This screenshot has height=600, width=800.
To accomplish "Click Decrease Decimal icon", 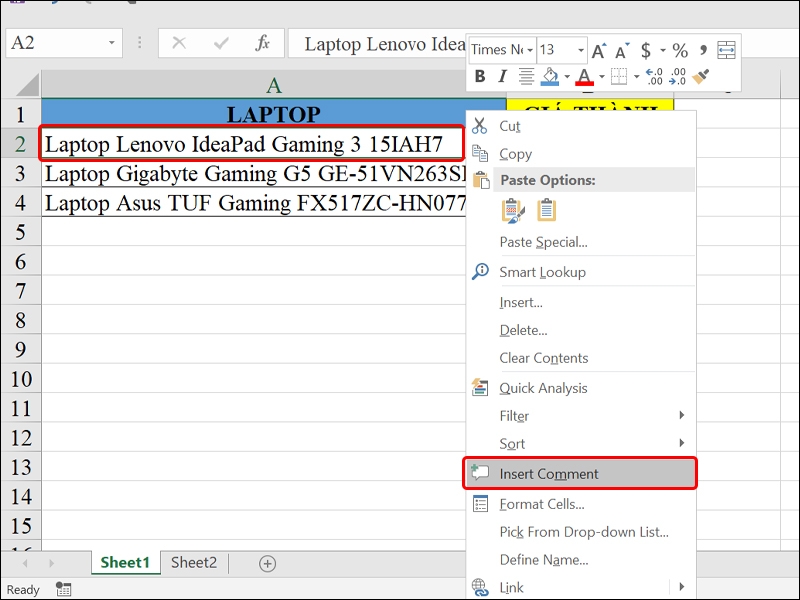I will click(678, 77).
